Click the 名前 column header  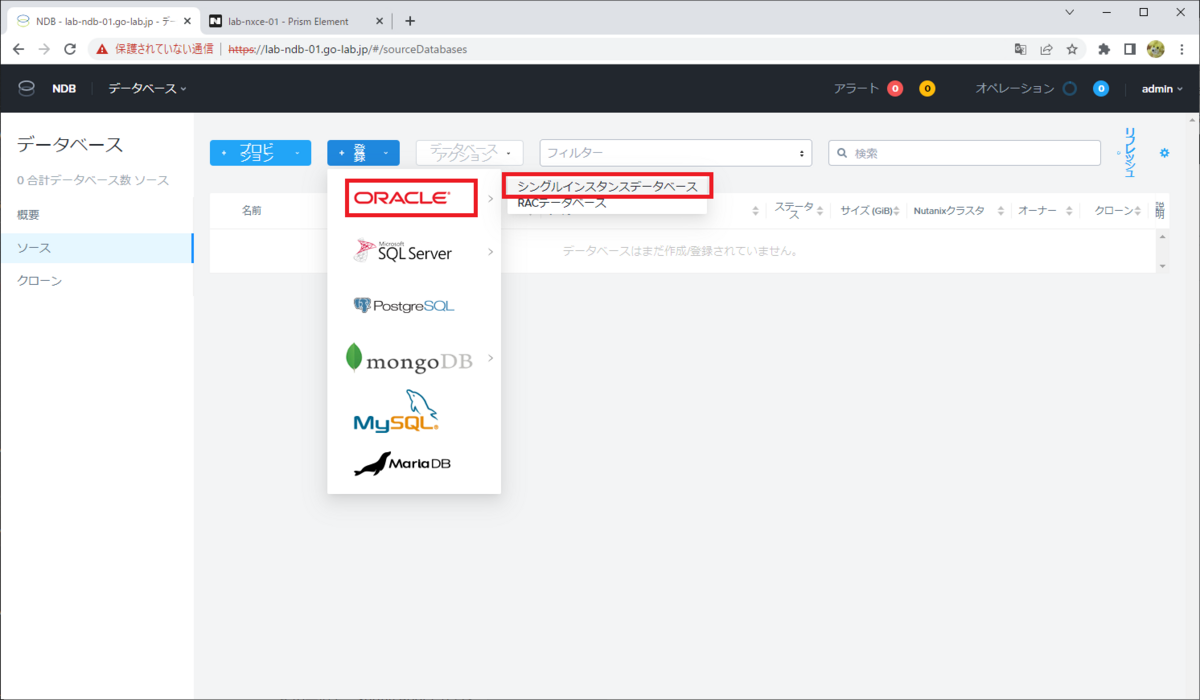coord(252,211)
